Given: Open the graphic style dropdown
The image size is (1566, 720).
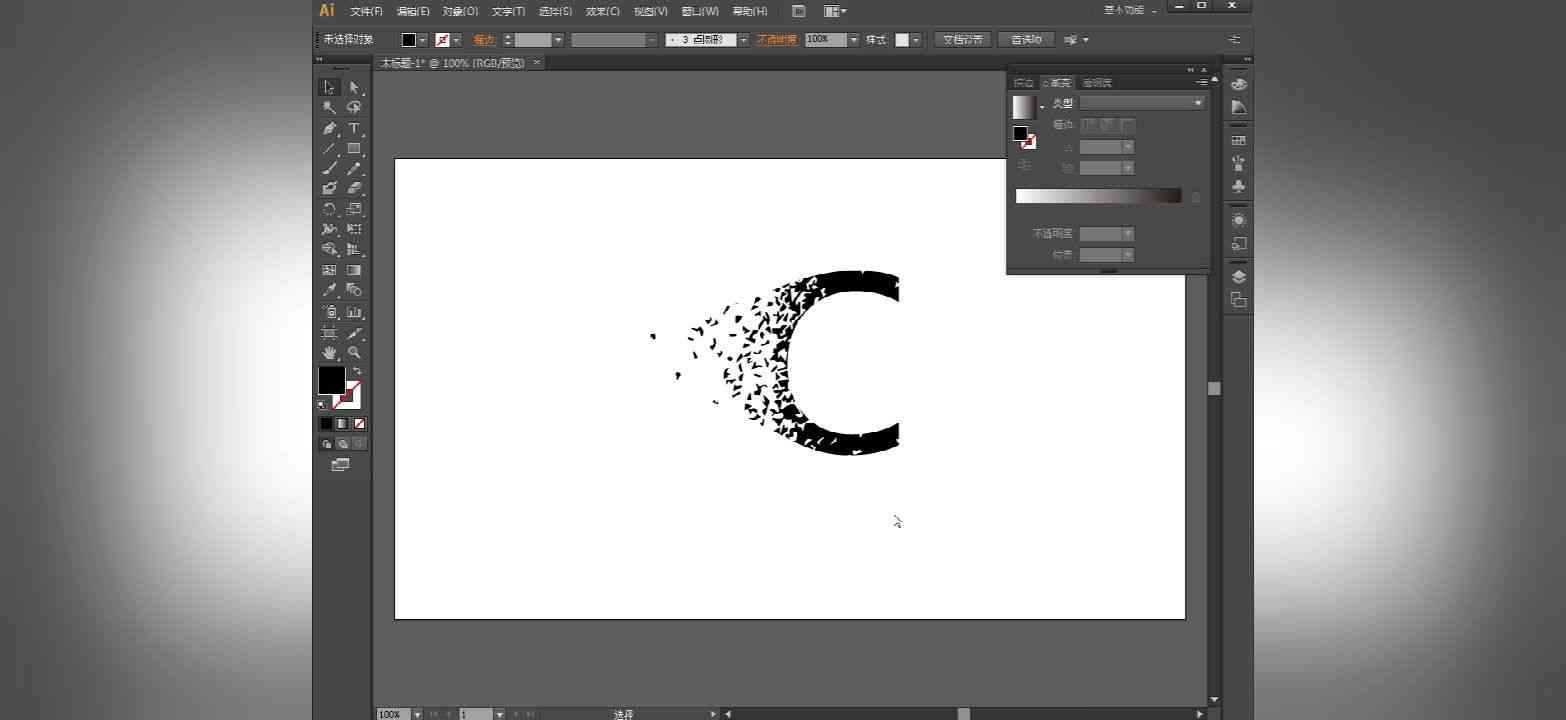Looking at the screenshot, I should 916,40.
